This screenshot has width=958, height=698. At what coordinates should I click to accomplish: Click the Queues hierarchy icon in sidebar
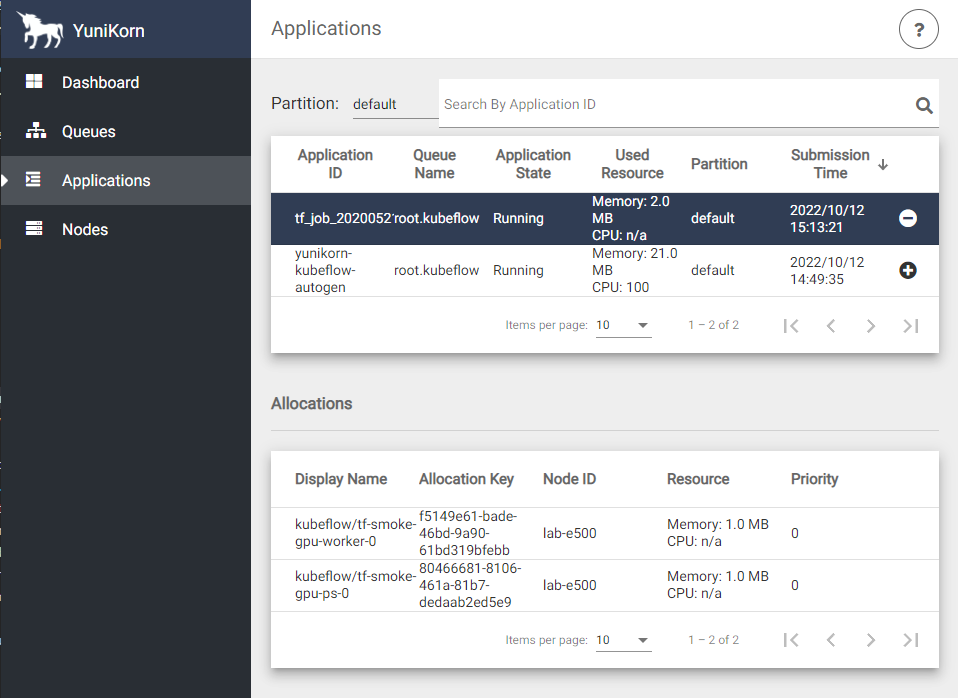pyautogui.click(x=35, y=131)
